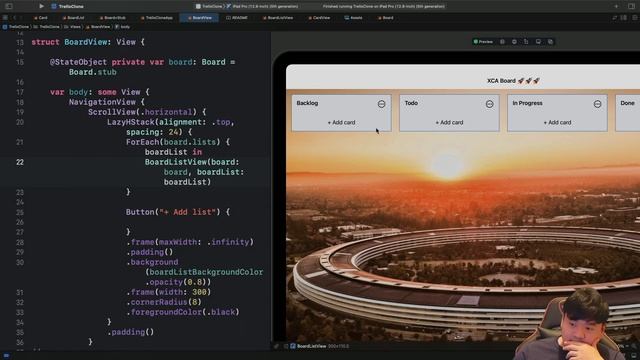Click the TrelloClone project breadcrumb
Screen dimensions: 640x360
click(x=16, y=27)
